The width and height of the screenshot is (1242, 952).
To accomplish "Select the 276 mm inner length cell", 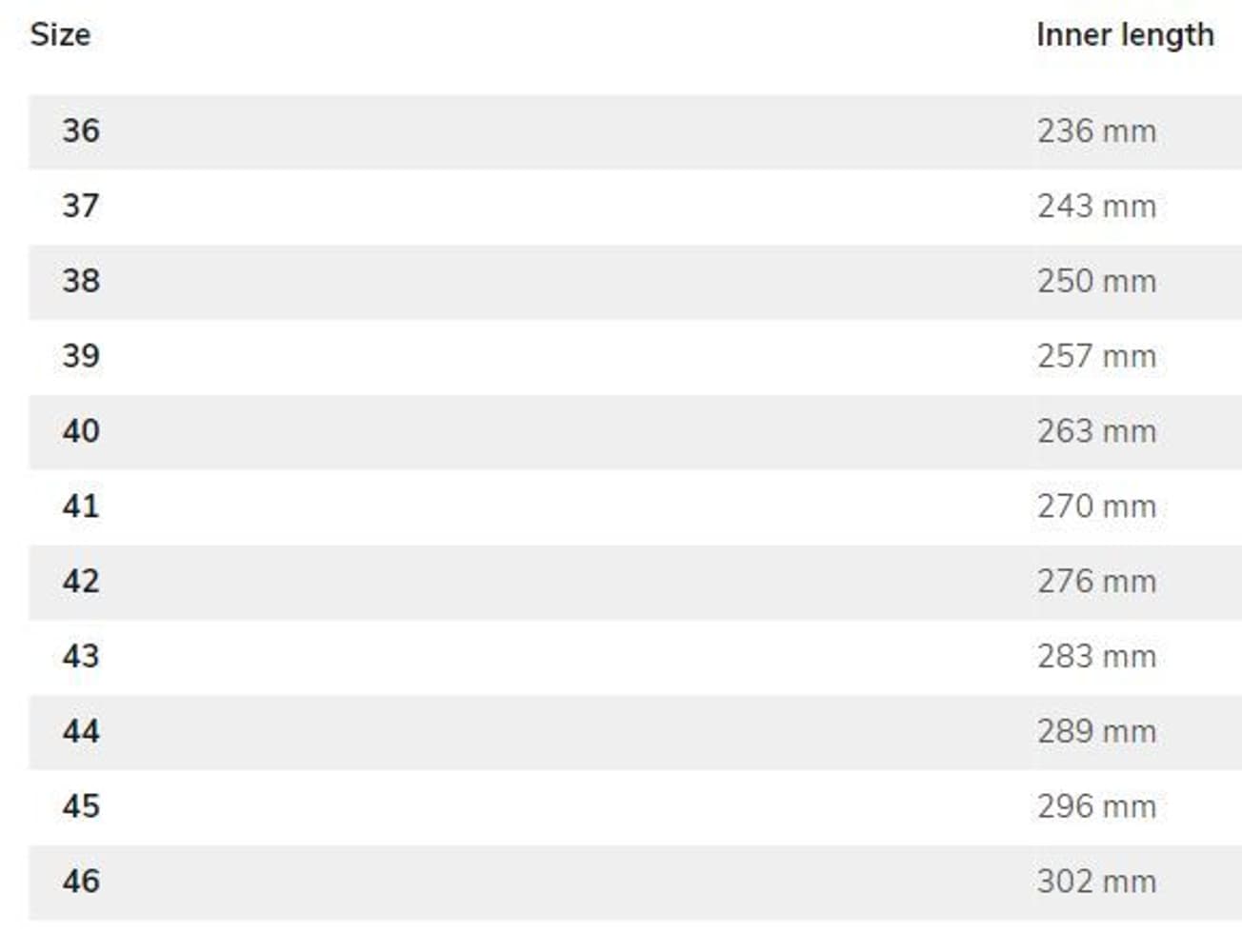I will click(1096, 581).
